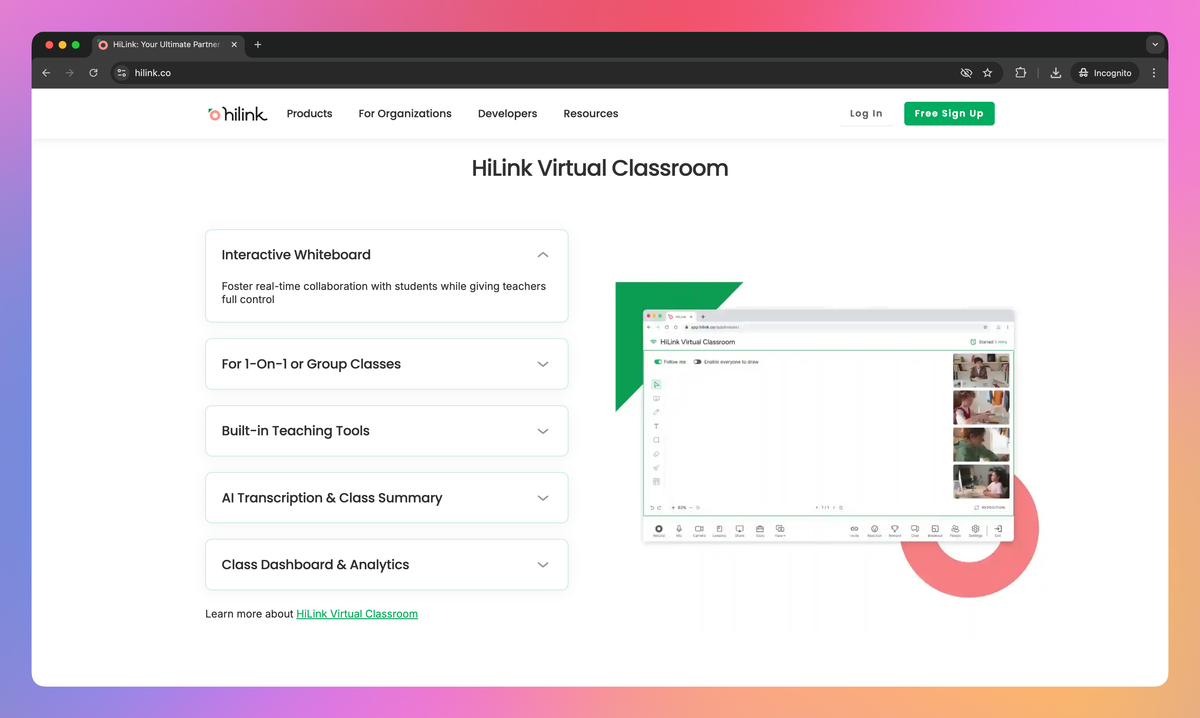This screenshot has height=718, width=1200.
Task: Click People icon in the classroom preview
Action: [x=955, y=530]
